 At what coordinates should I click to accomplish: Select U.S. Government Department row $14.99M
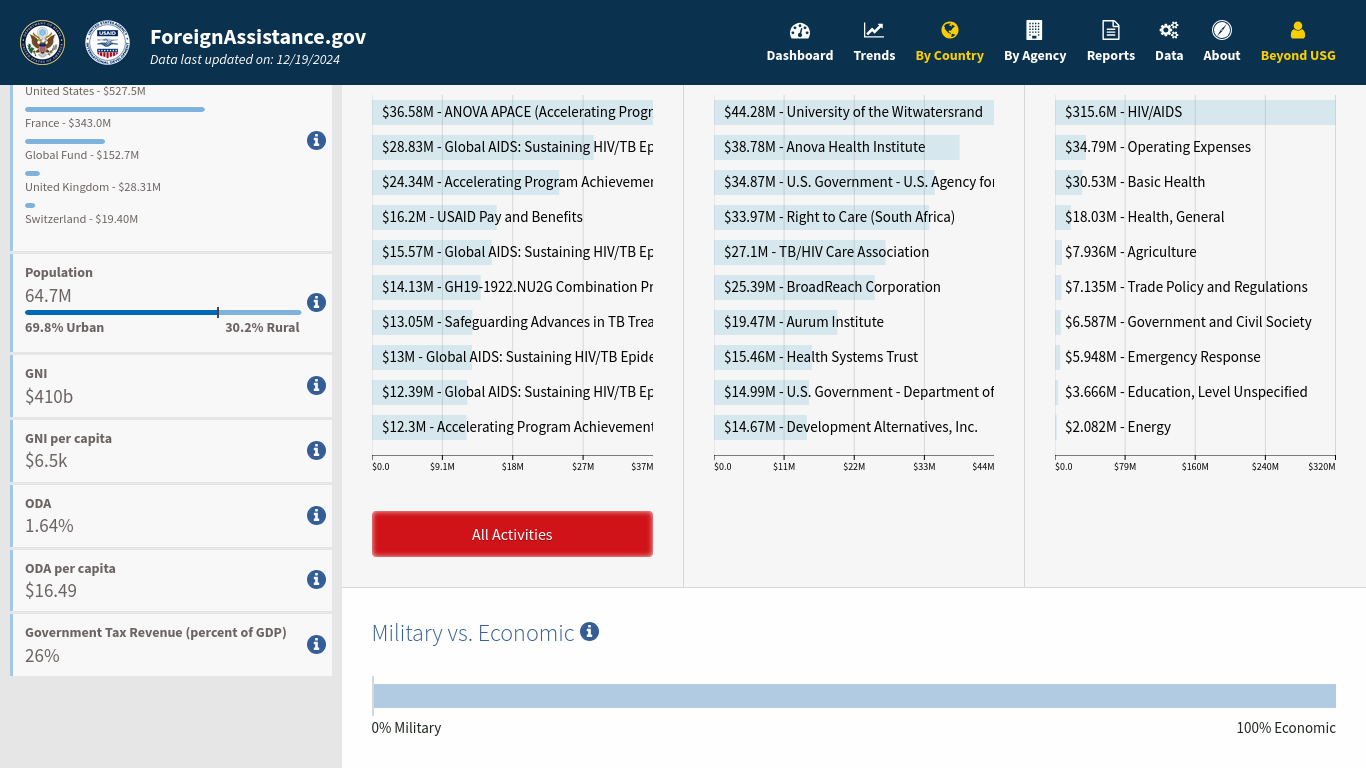[x=854, y=392]
